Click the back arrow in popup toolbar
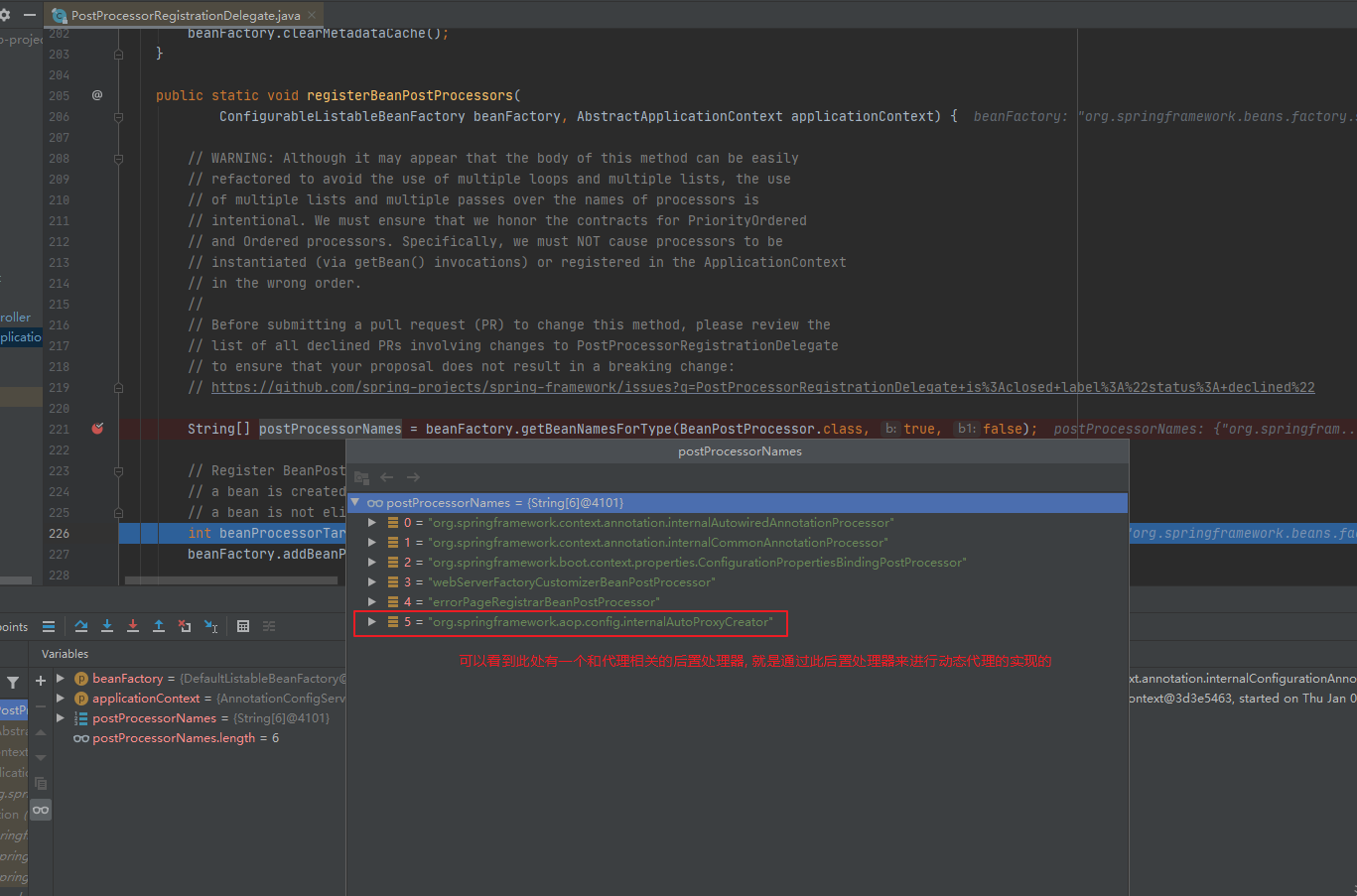 tap(387, 477)
